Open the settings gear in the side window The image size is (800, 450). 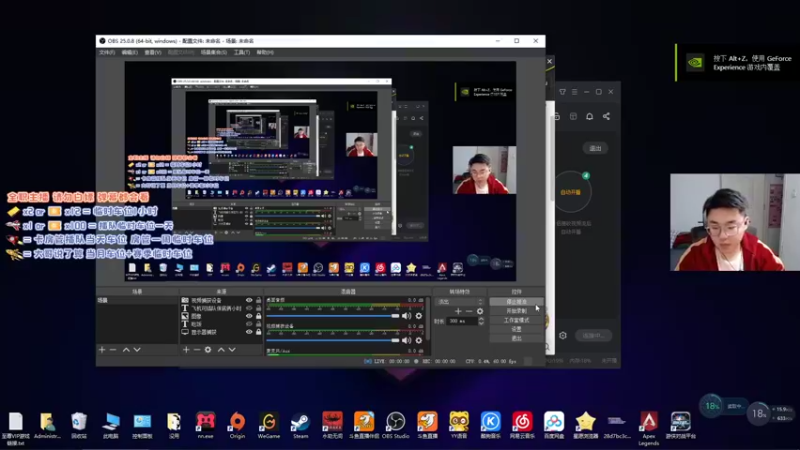[563, 335]
